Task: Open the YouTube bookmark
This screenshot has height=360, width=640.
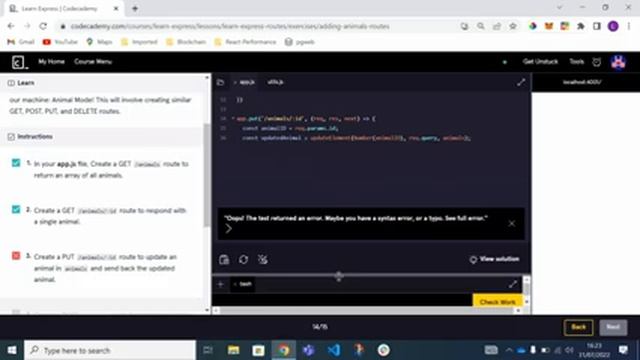Action: 60,42
